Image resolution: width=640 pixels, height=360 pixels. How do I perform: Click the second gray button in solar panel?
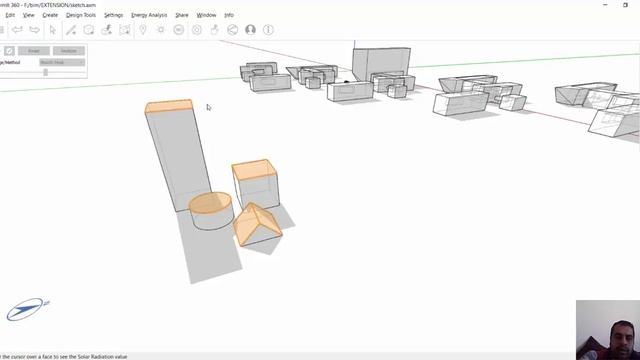[69, 51]
